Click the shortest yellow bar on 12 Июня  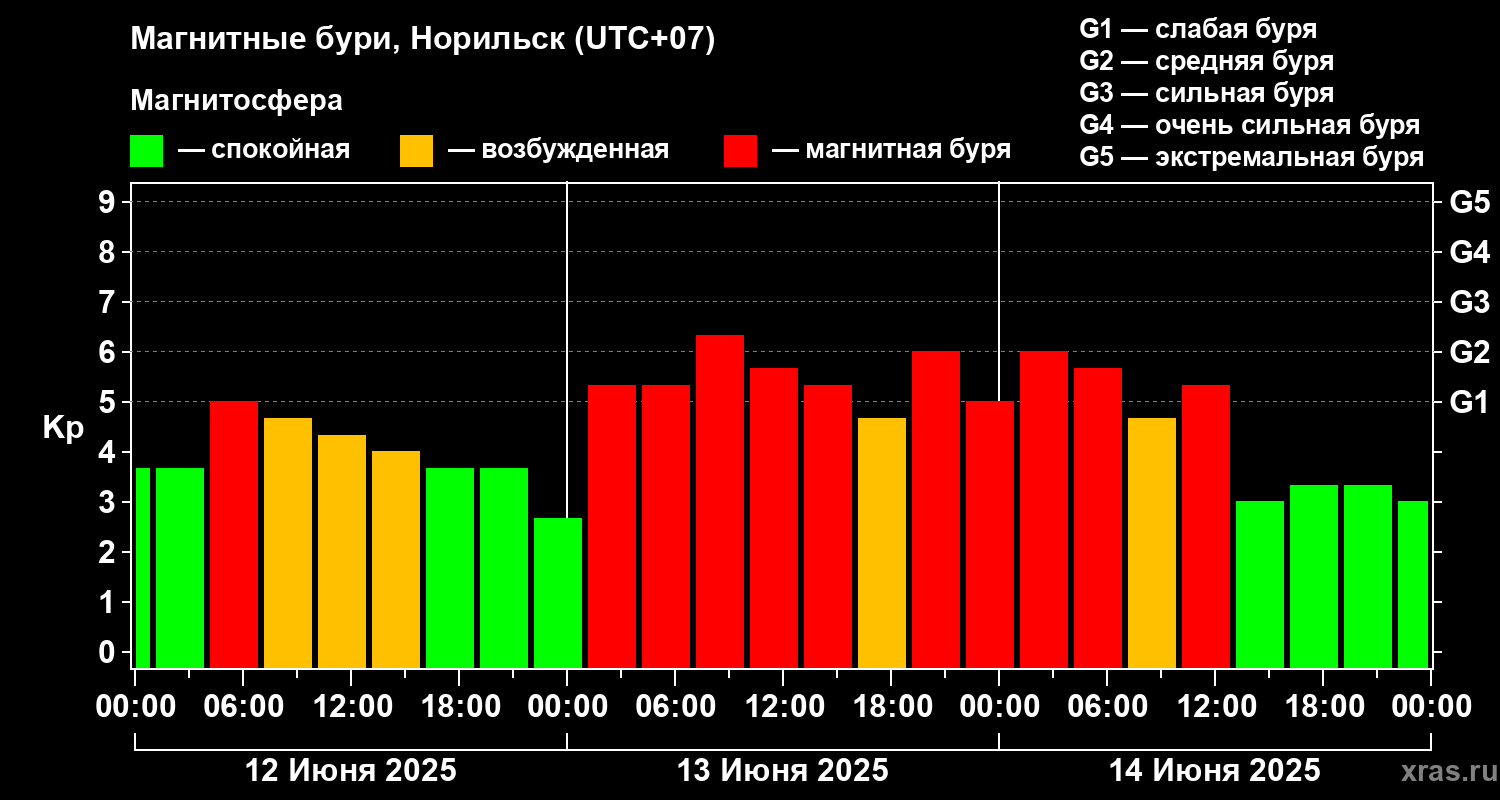396,559
